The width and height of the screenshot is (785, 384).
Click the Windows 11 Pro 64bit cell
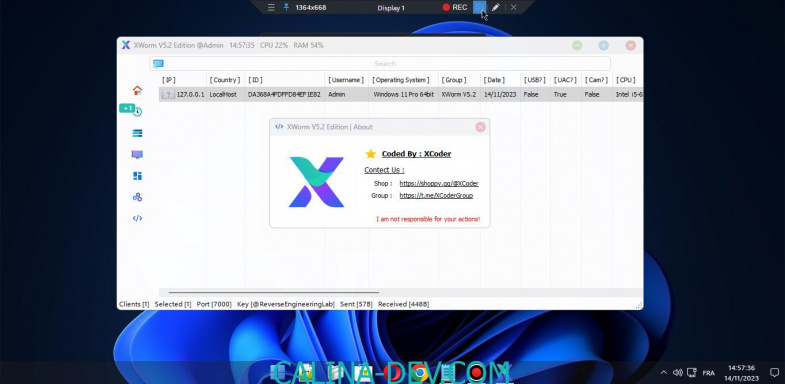click(403, 94)
